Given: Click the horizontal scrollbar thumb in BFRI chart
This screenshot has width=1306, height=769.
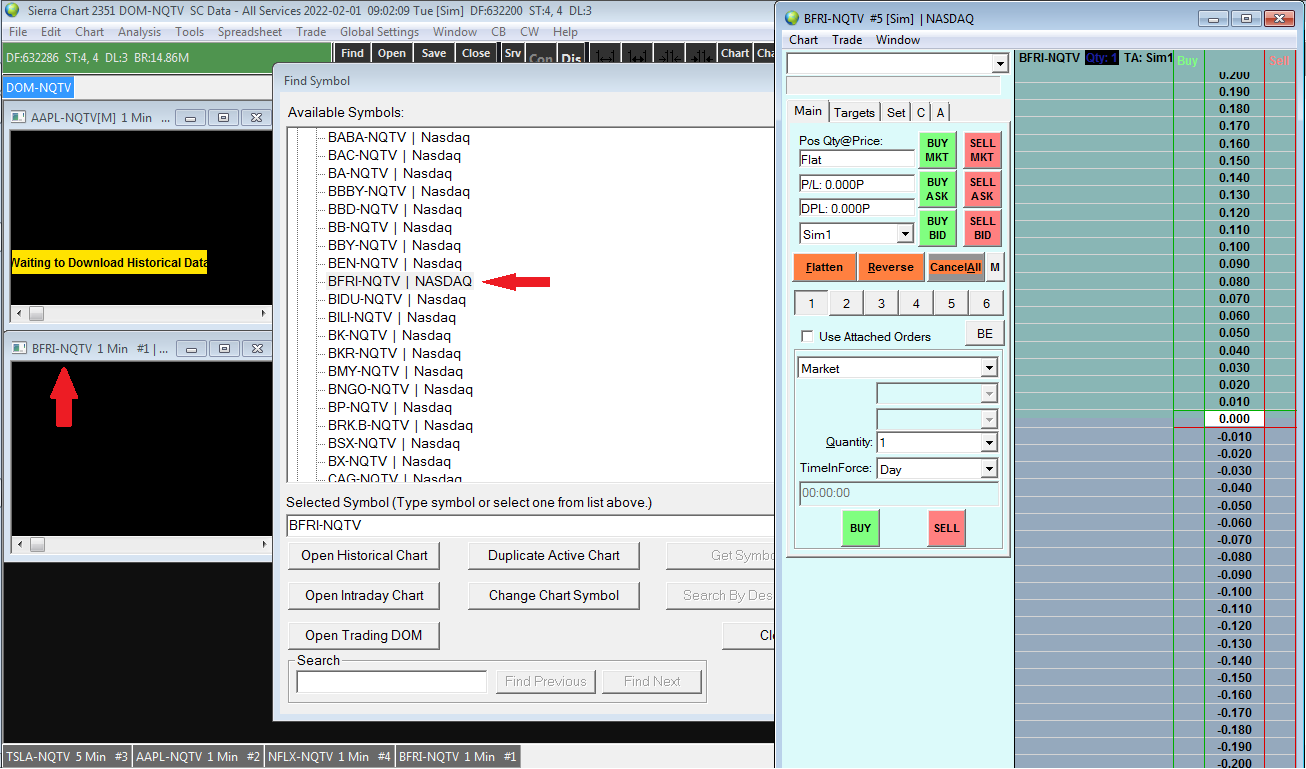Looking at the screenshot, I should 37,545.
